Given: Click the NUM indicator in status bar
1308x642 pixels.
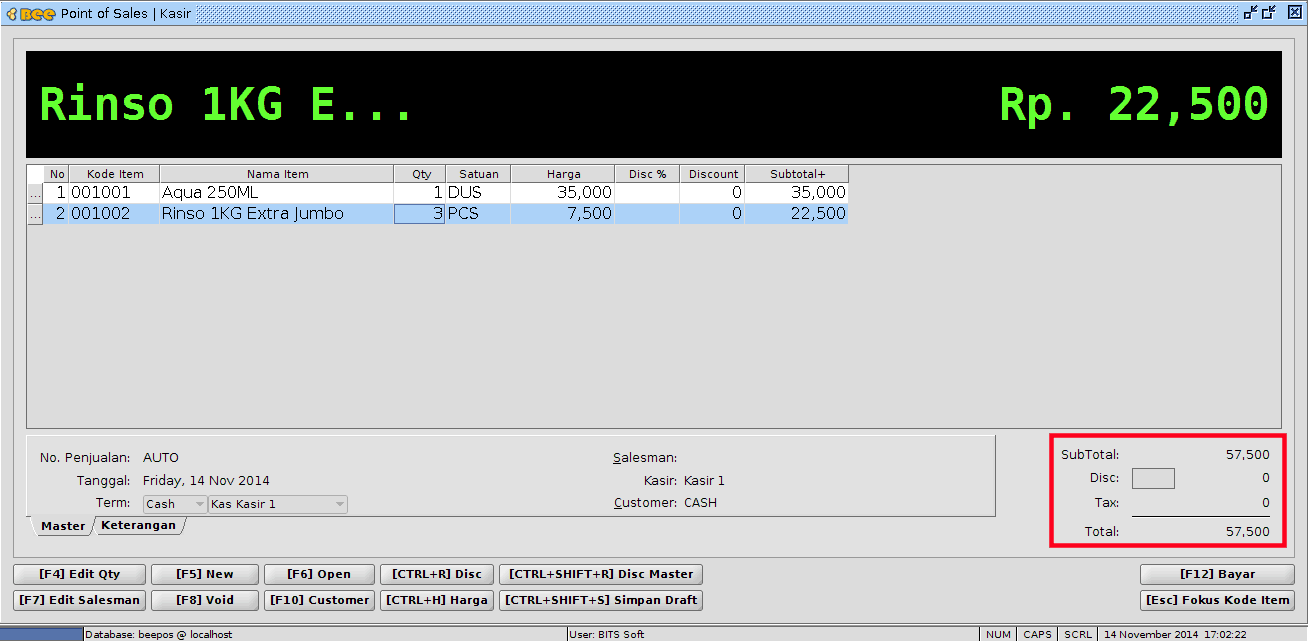Looking at the screenshot, I should [x=998, y=635].
